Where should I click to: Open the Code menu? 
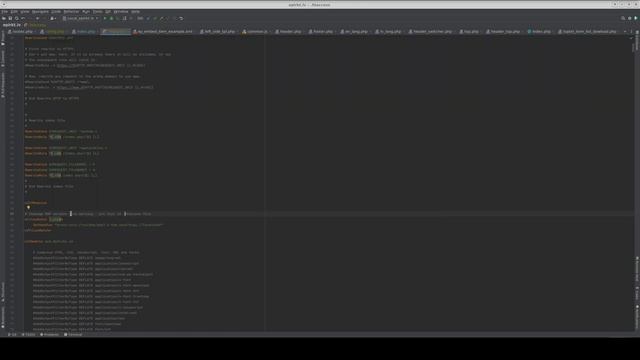click(x=56, y=12)
